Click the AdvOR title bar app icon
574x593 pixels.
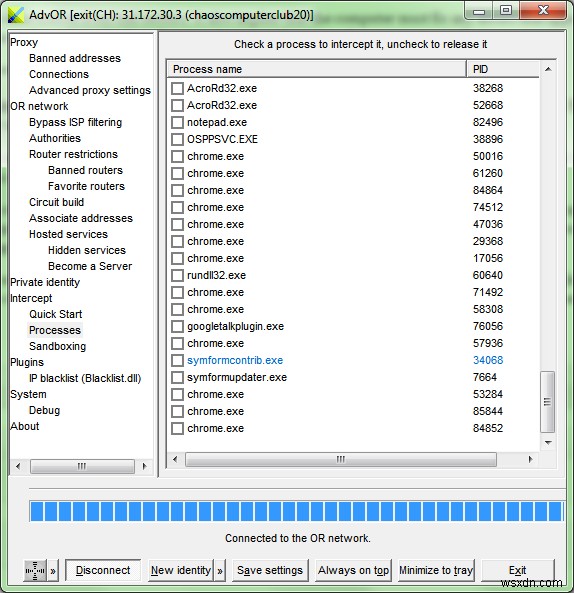click(x=16, y=15)
